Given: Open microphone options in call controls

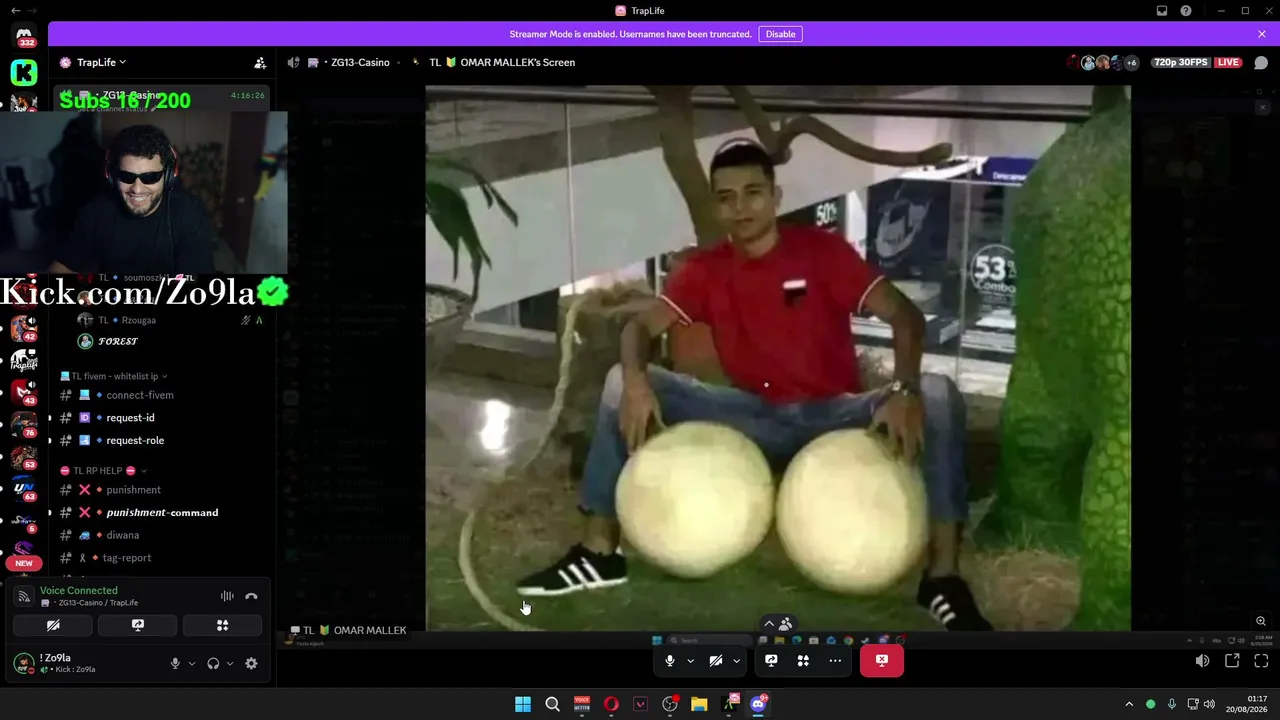Looking at the screenshot, I should pyautogui.click(x=690, y=661).
